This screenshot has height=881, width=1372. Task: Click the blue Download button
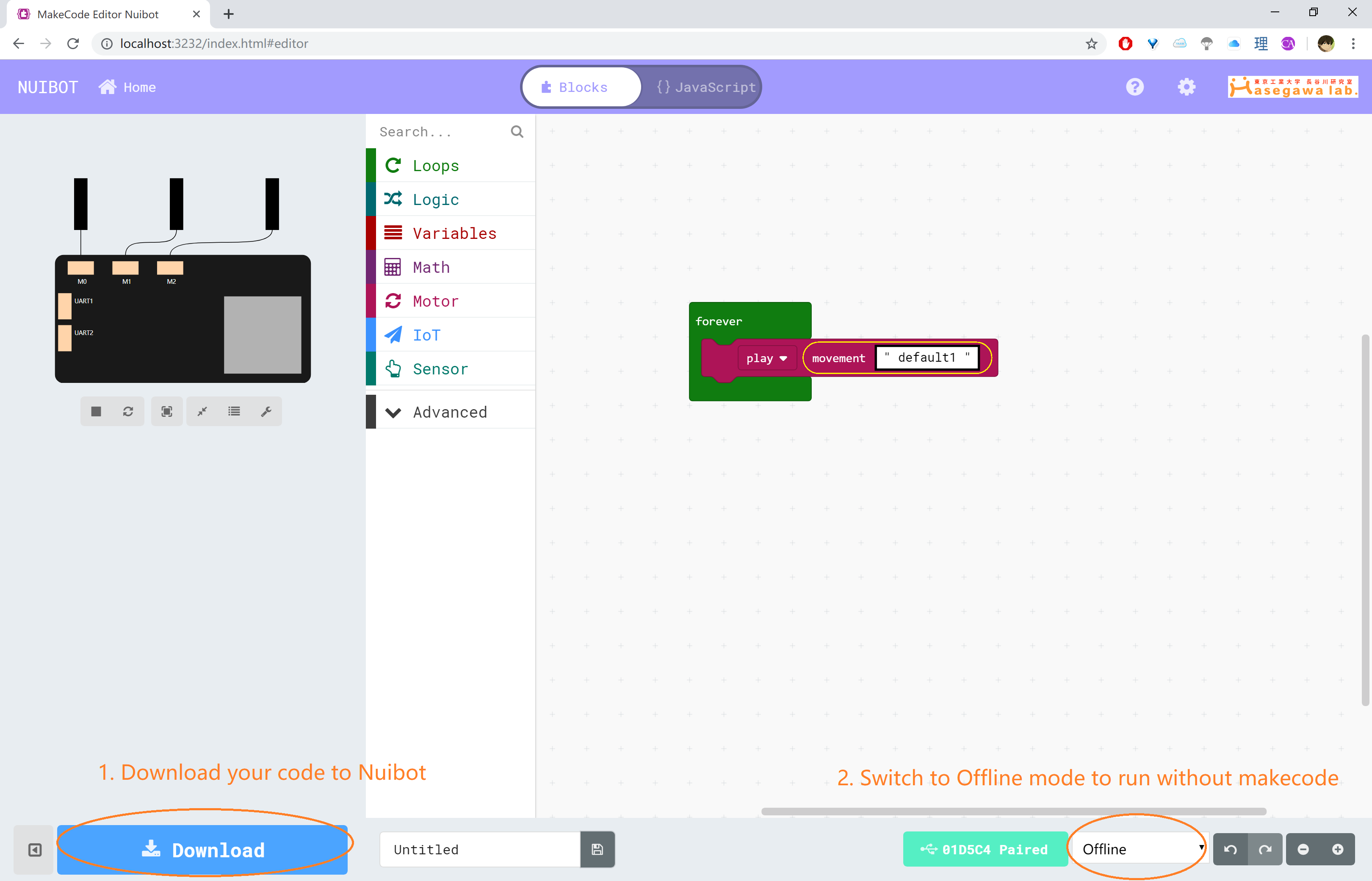pyautogui.click(x=202, y=850)
